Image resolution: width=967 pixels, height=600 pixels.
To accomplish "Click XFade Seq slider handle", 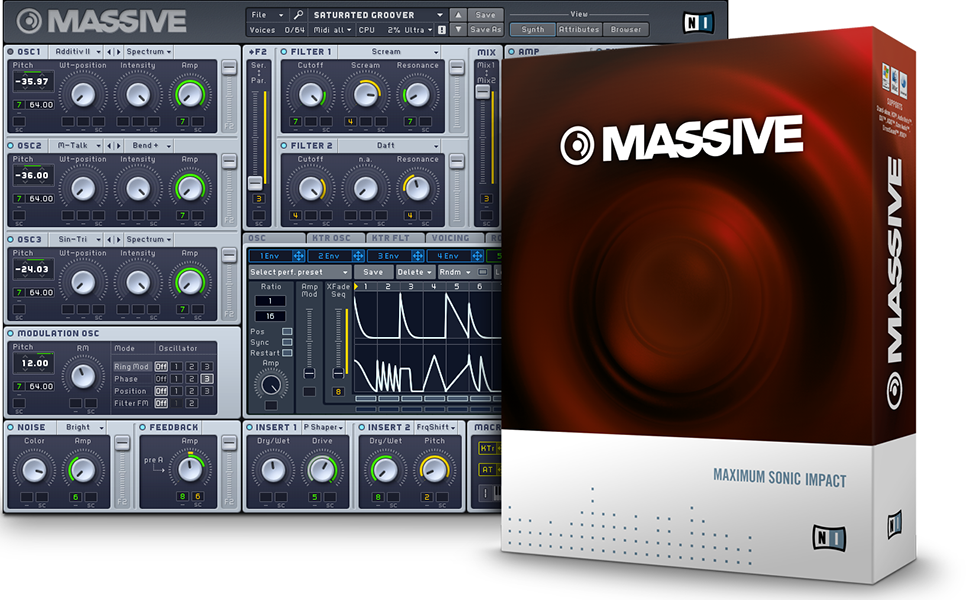I will tap(338, 373).
